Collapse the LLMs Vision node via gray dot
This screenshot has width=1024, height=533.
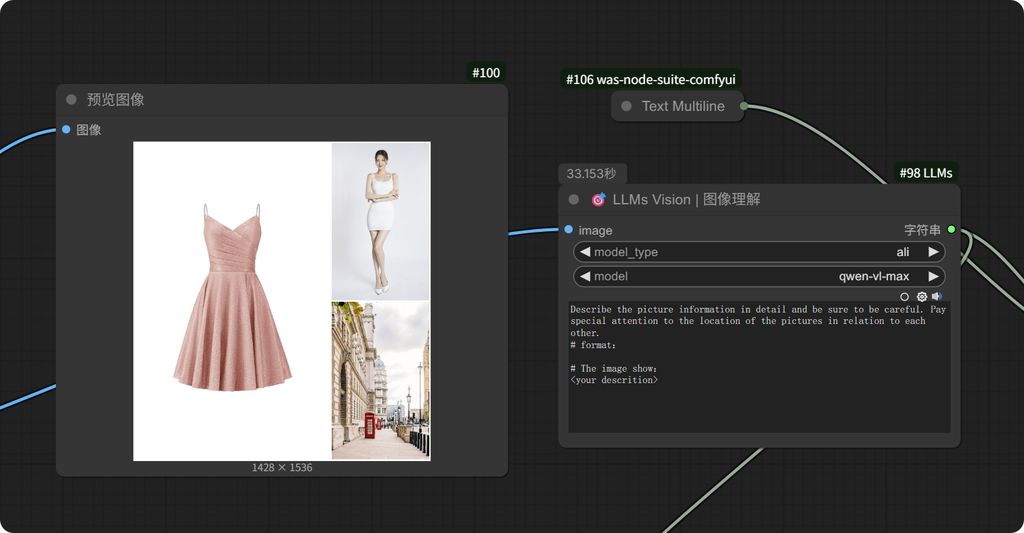574,199
